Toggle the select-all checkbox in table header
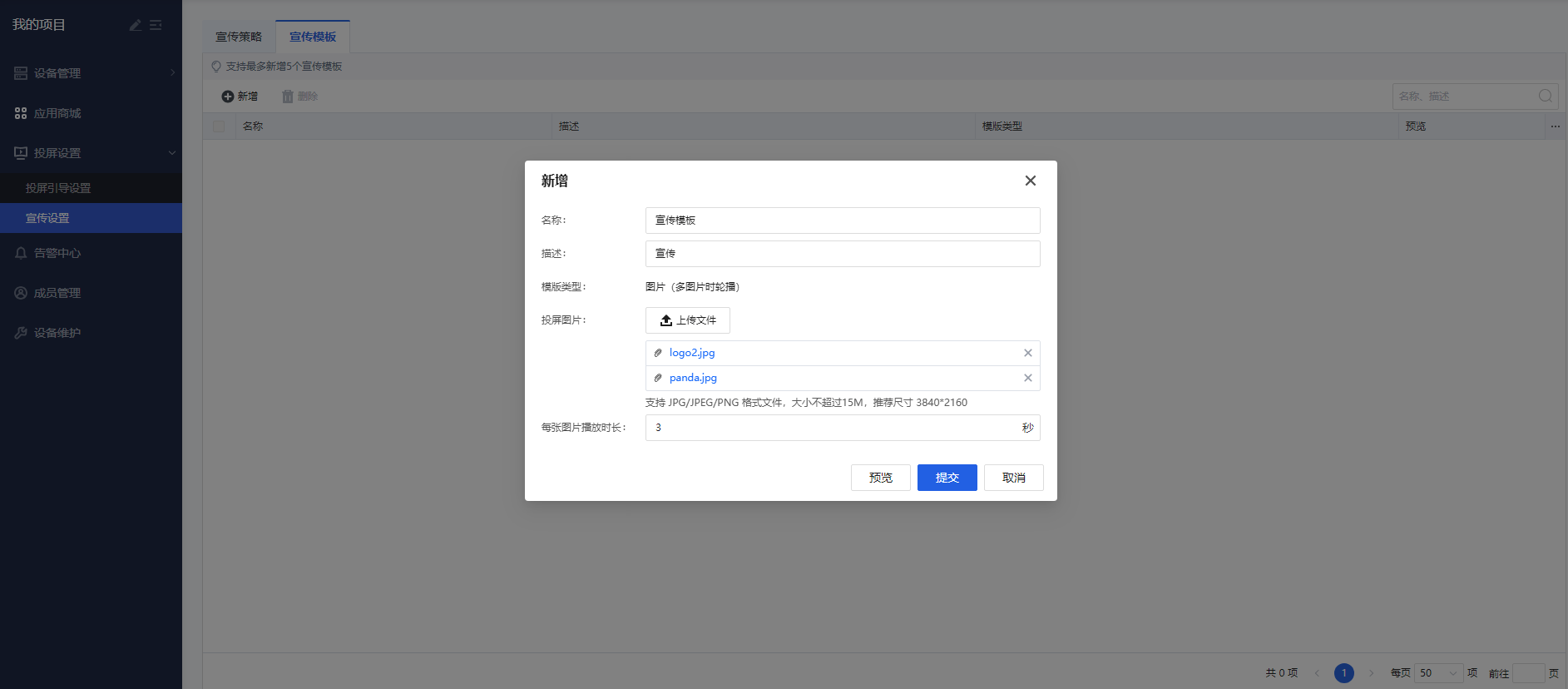 click(x=219, y=126)
